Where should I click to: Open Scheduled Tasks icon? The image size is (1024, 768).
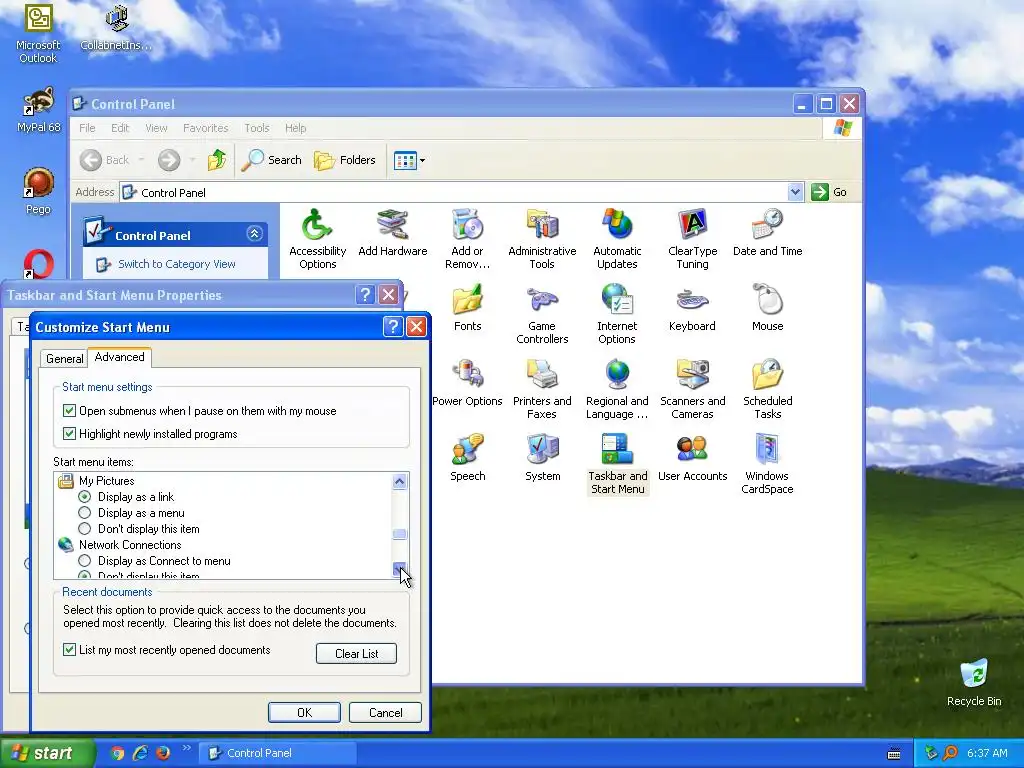[767, 389]
